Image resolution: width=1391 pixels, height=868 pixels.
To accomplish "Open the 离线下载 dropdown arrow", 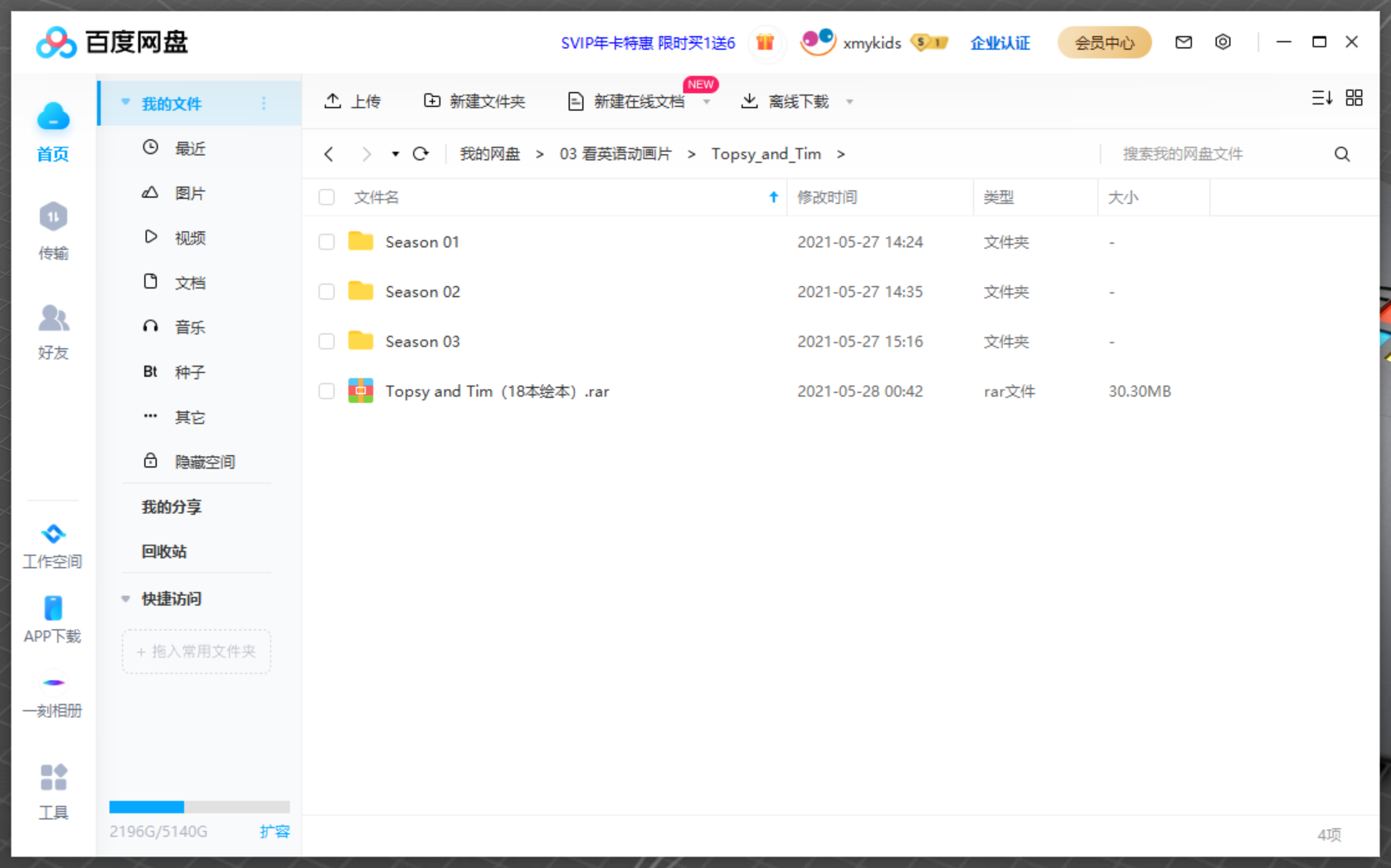I will [849, 102].
